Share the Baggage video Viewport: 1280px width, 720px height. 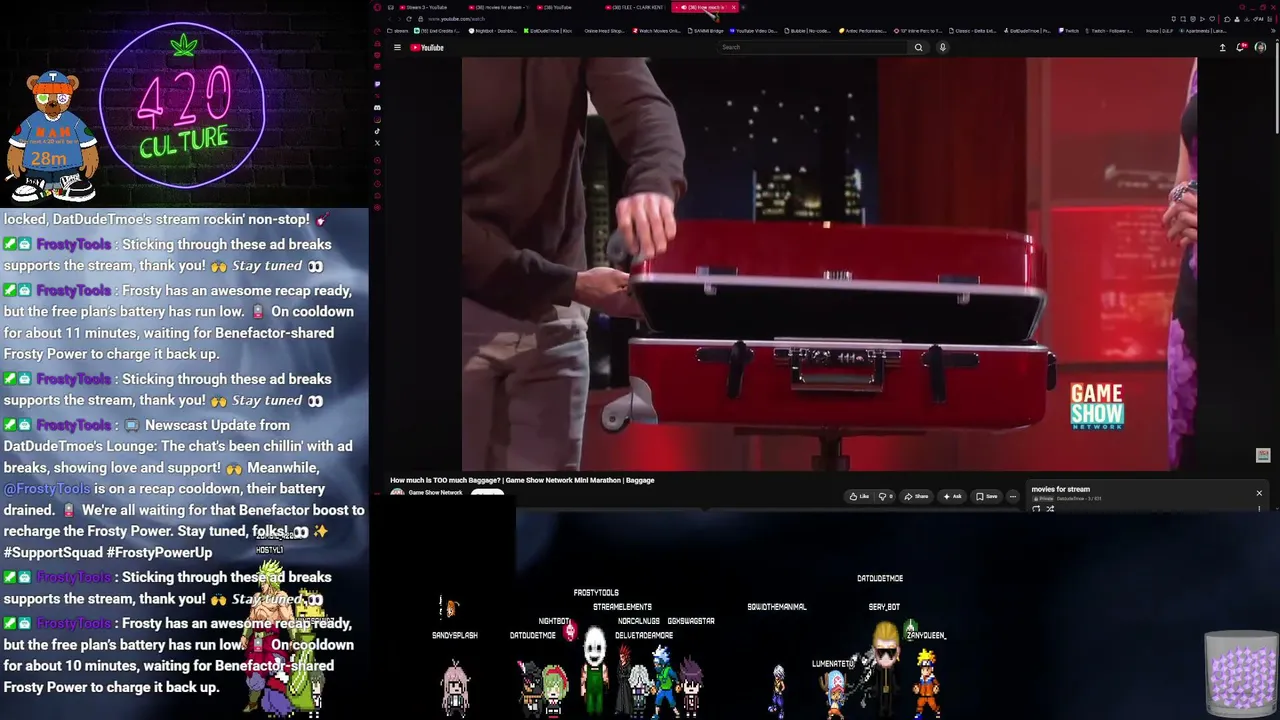(x=916, y=496)
